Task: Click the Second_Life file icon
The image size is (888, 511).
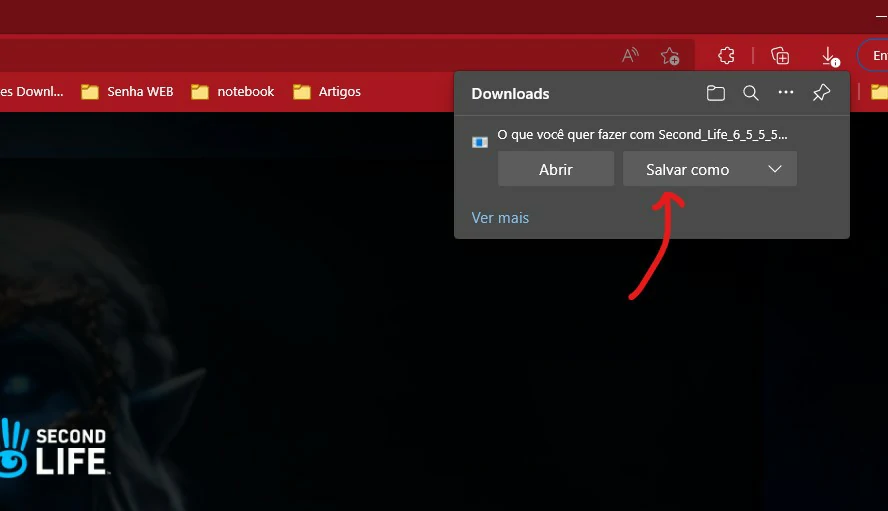Action: coord(480,142)
